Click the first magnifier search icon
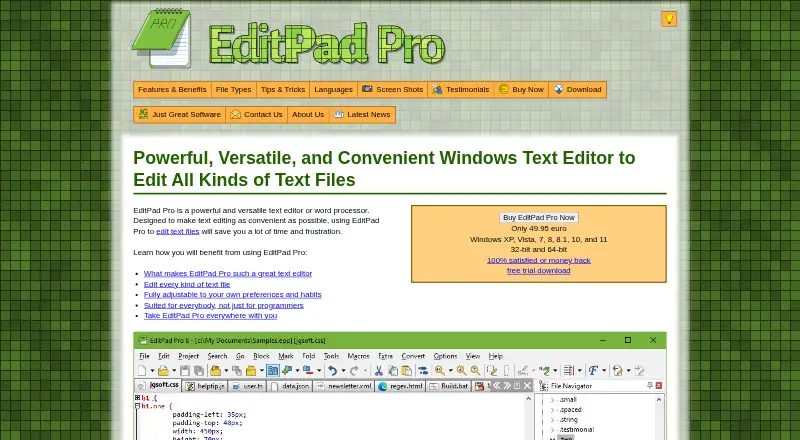This screenshot has height=440, width=800. 440,371
